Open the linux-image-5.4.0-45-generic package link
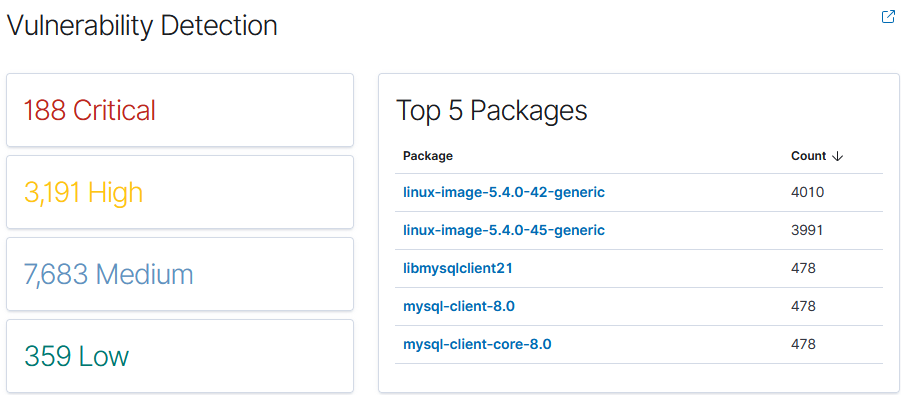Image resolution: width=901 pixels, height=395 pixels. coord(504,230)
